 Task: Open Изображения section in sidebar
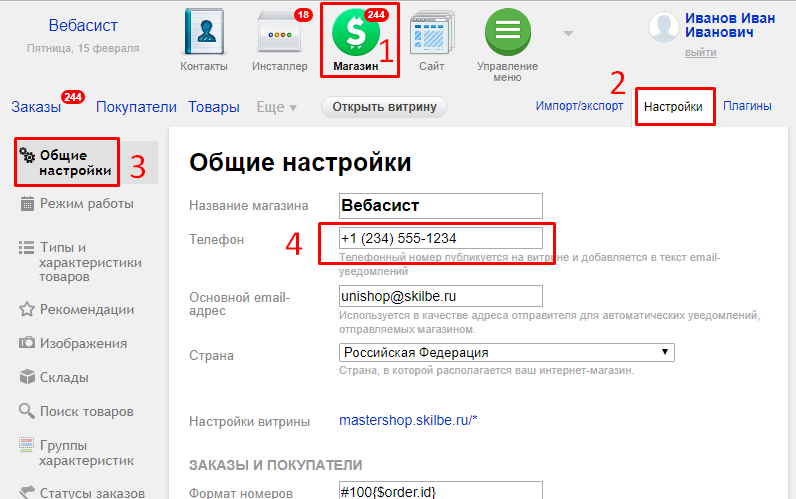coord(83,343)
